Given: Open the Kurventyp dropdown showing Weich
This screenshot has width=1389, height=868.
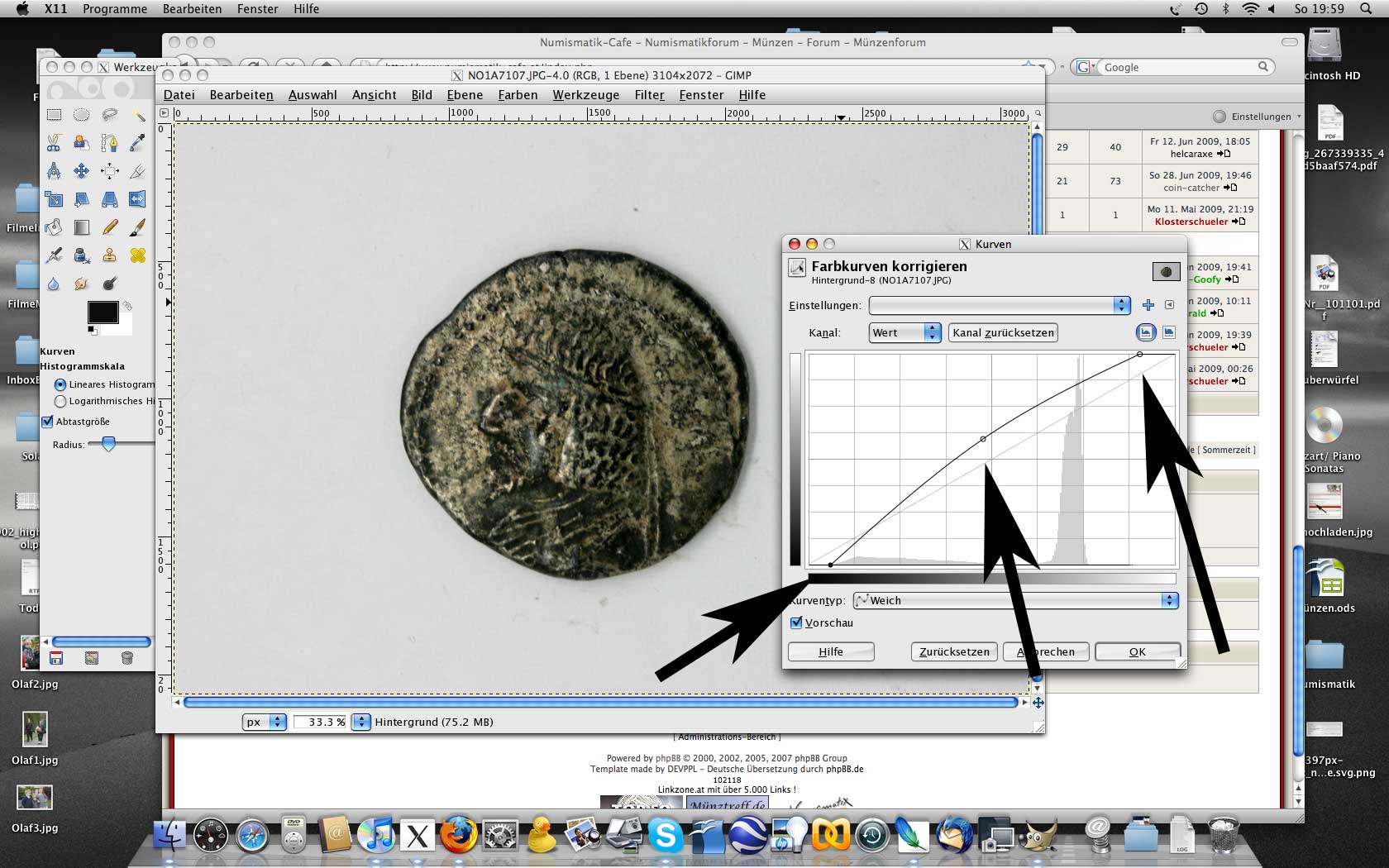Looking at the screenshot, I should 1015,600.
